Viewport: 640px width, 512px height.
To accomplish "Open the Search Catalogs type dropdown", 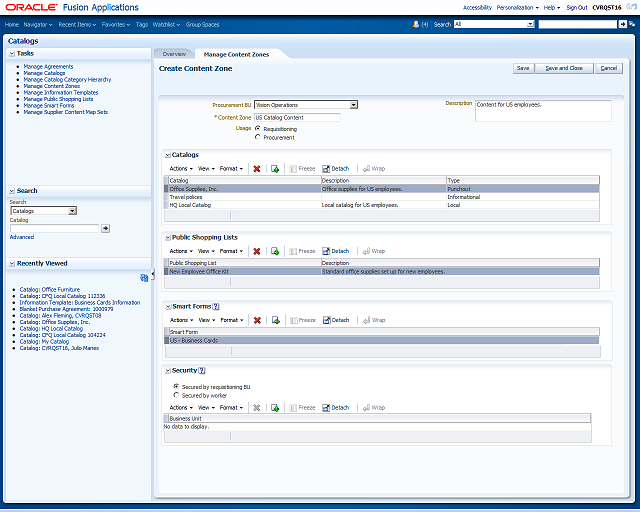I will click(x=72, y=211).
